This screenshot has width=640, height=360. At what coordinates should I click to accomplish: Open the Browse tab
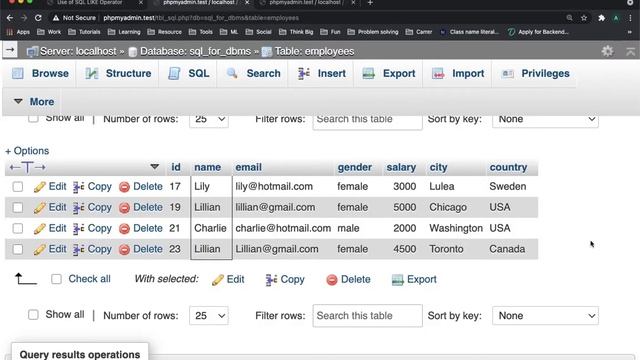[x=40, y=73]
